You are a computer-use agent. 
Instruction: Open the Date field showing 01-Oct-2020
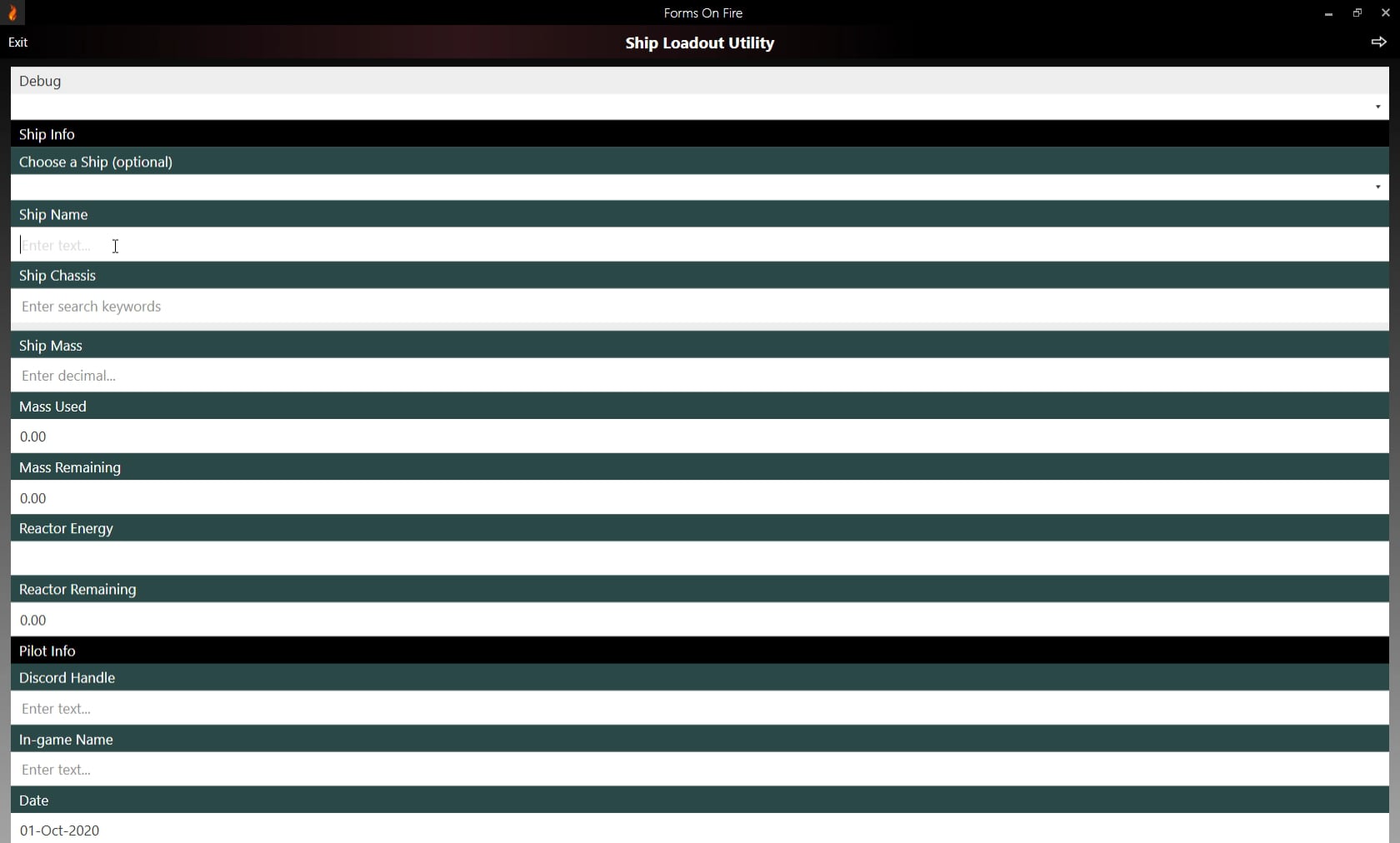pos(699,829)
